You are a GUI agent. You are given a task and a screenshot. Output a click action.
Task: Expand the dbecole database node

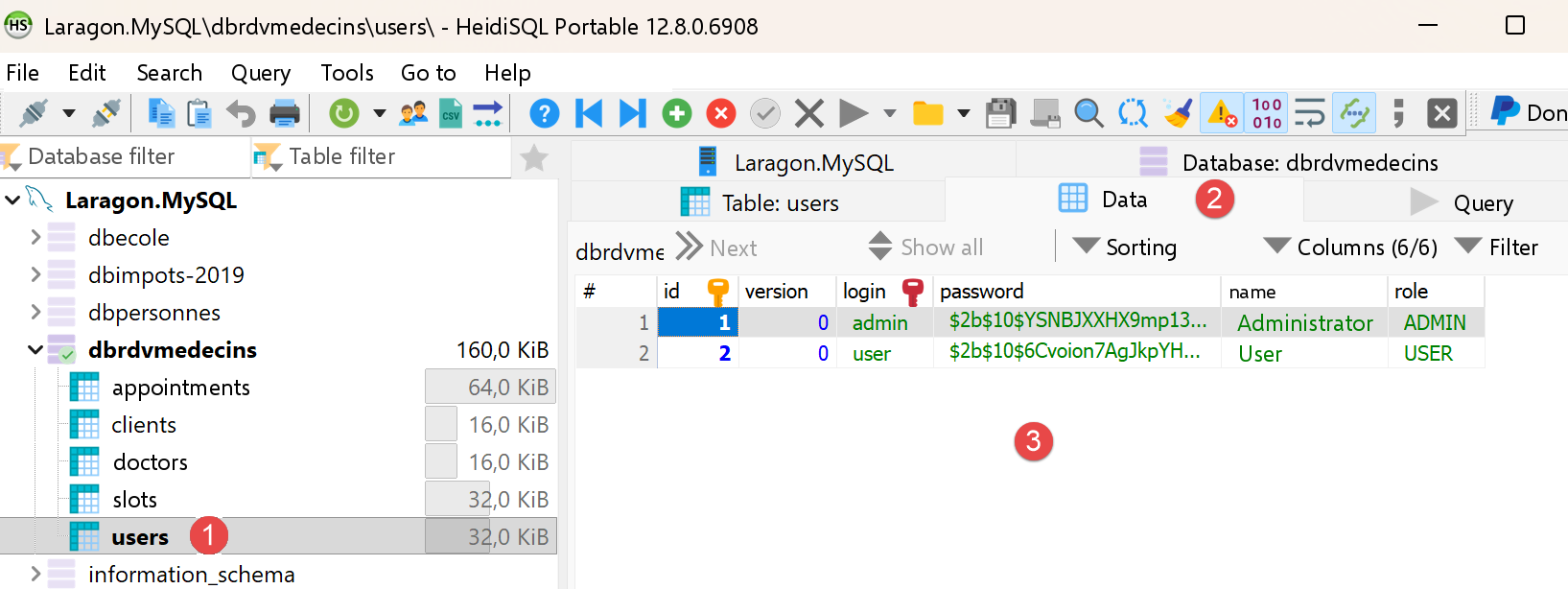coord(35,237)
